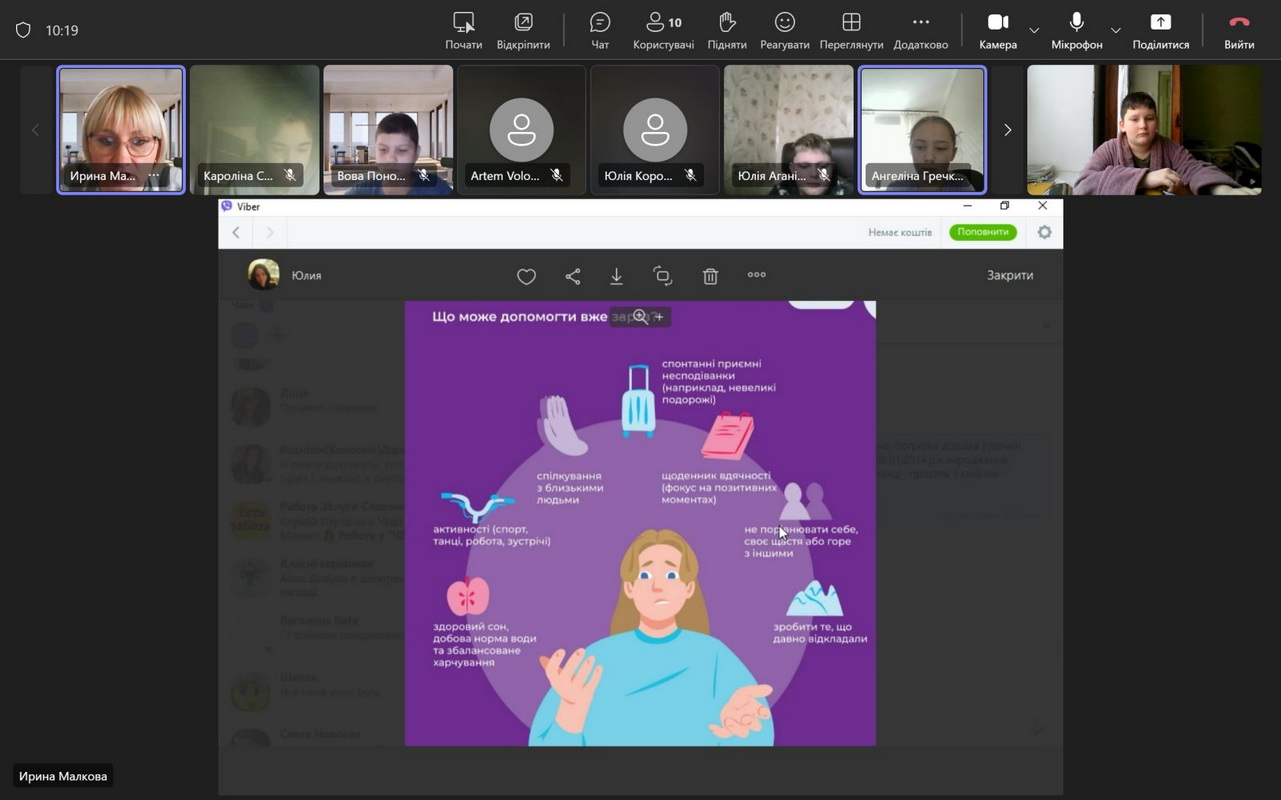Click the Закрити button
The width and height of the screenshot is (1281, 800).
(x=1010, y=275)
